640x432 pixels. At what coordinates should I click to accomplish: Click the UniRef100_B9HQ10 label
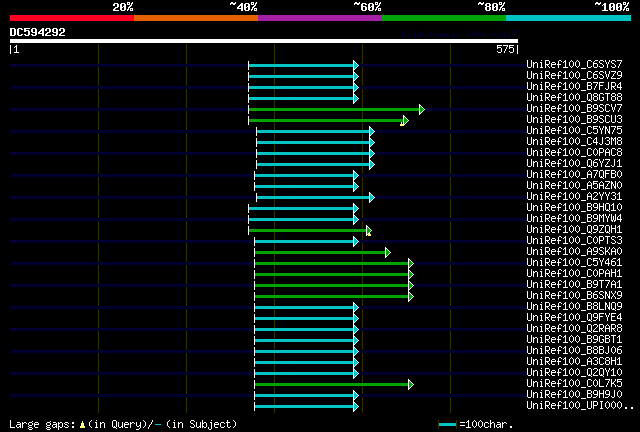[574, 208]
